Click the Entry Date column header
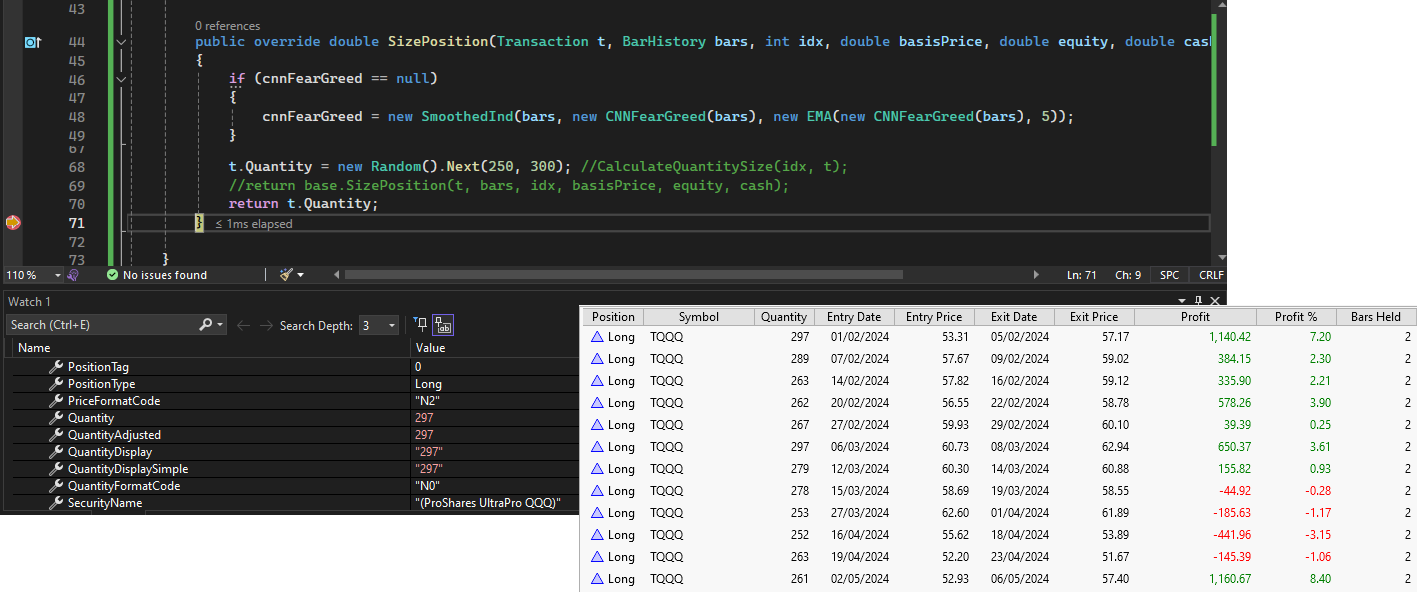The image size is (1417, 592). 853,317
